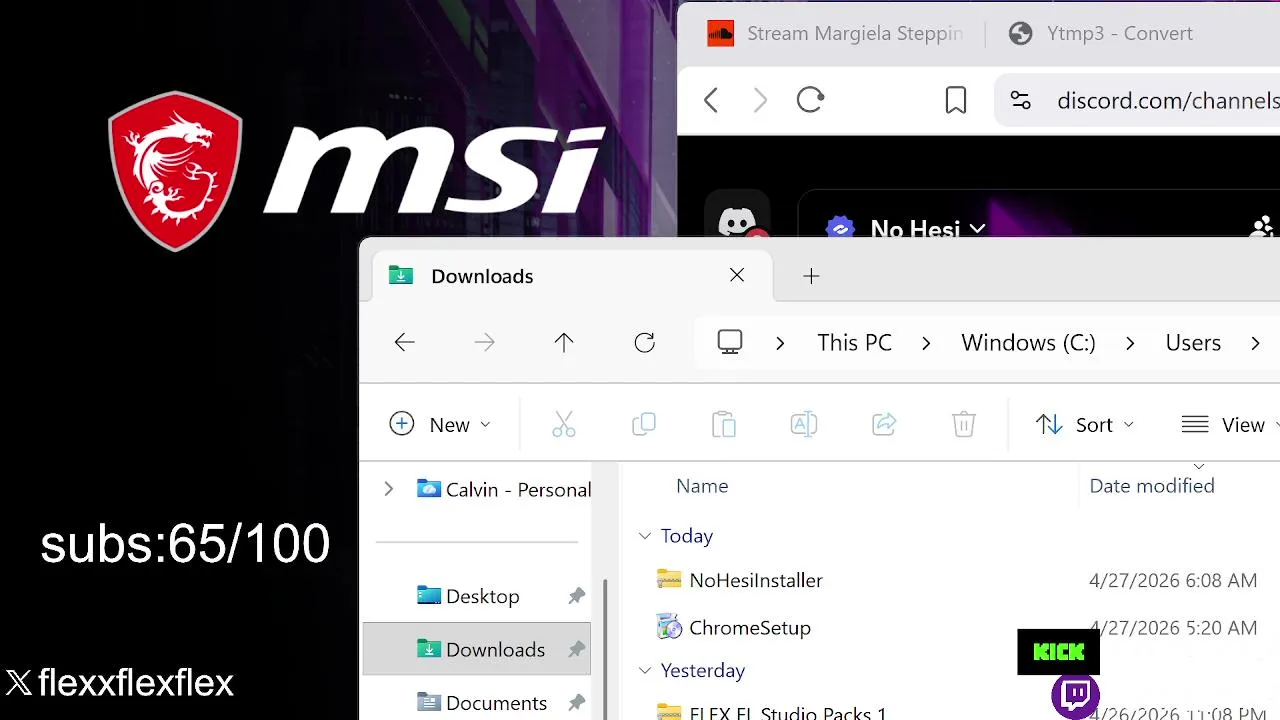Refresh the Downloads folder view
This screenshot has width=1280, height=720.
(644, 343)
